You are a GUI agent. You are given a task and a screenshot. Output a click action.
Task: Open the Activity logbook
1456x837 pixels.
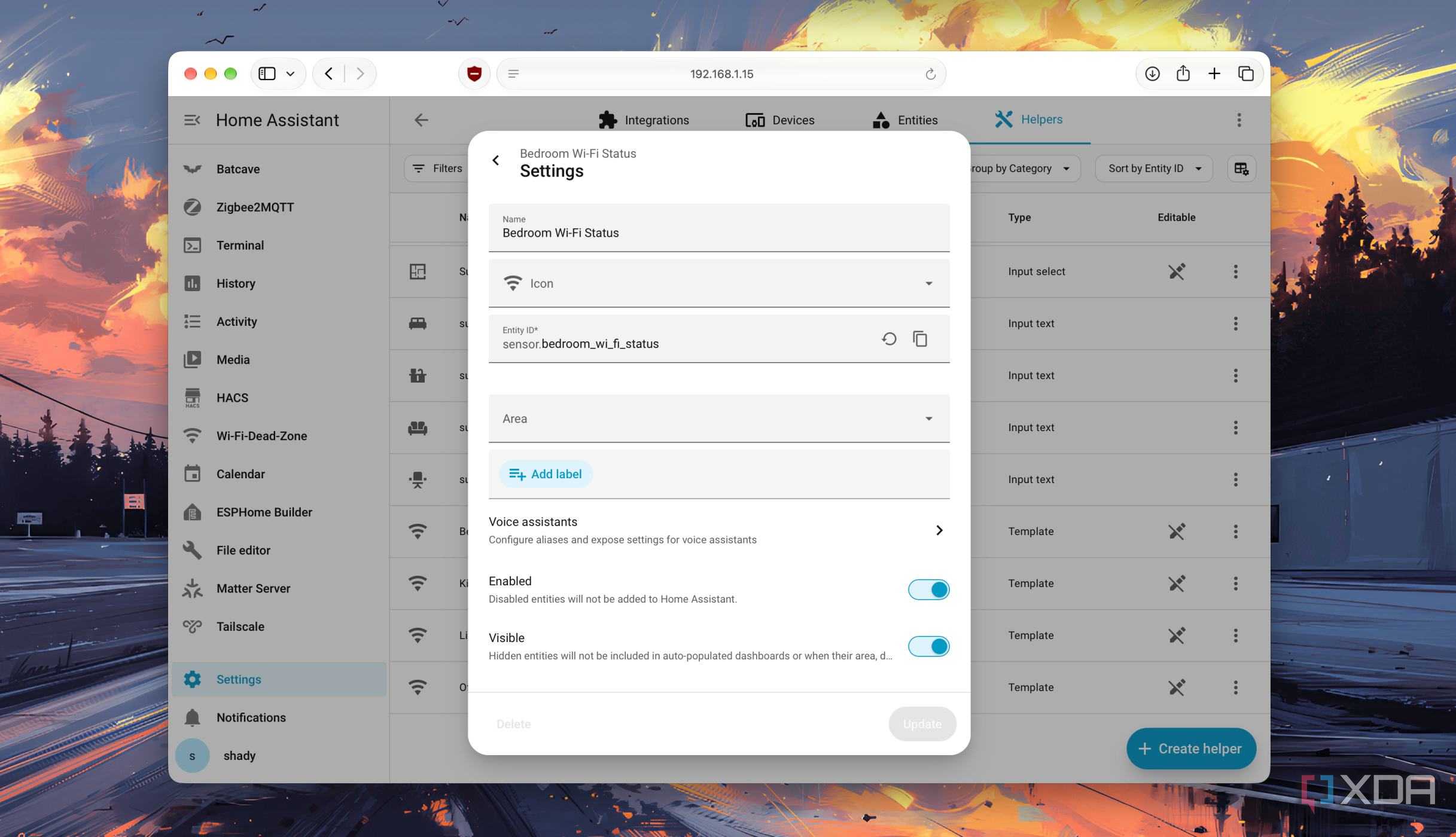279,322
